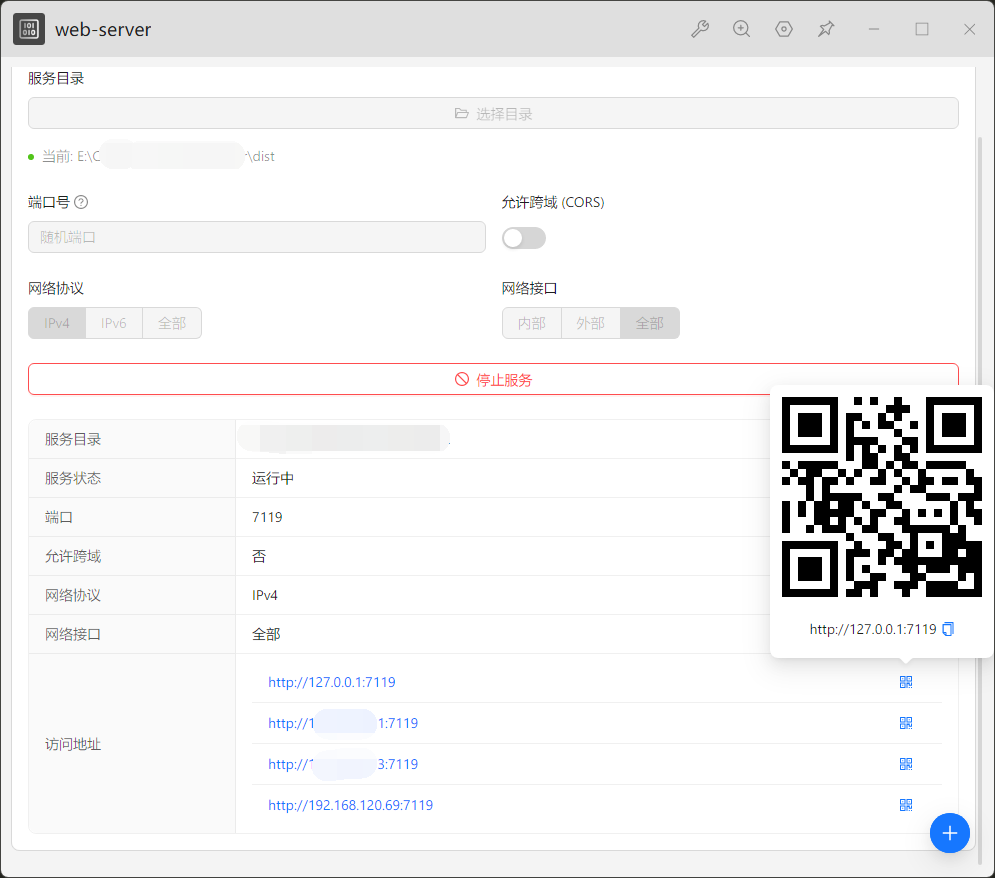Select IPv6 network protocol
This screenshot has width=995, height=878.
(114, 323)
